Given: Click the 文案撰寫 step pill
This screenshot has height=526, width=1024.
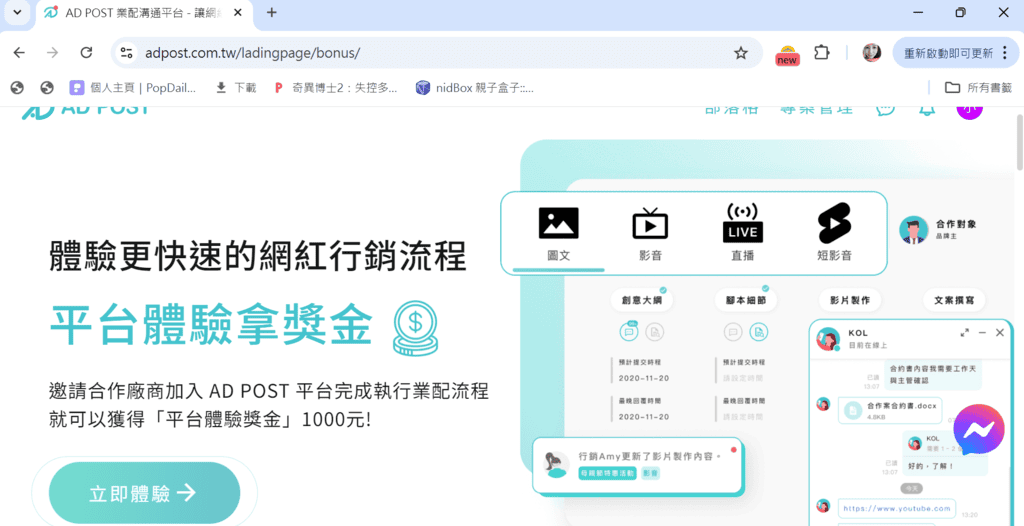Looking at the screenshot, I should tap(954, 301).
